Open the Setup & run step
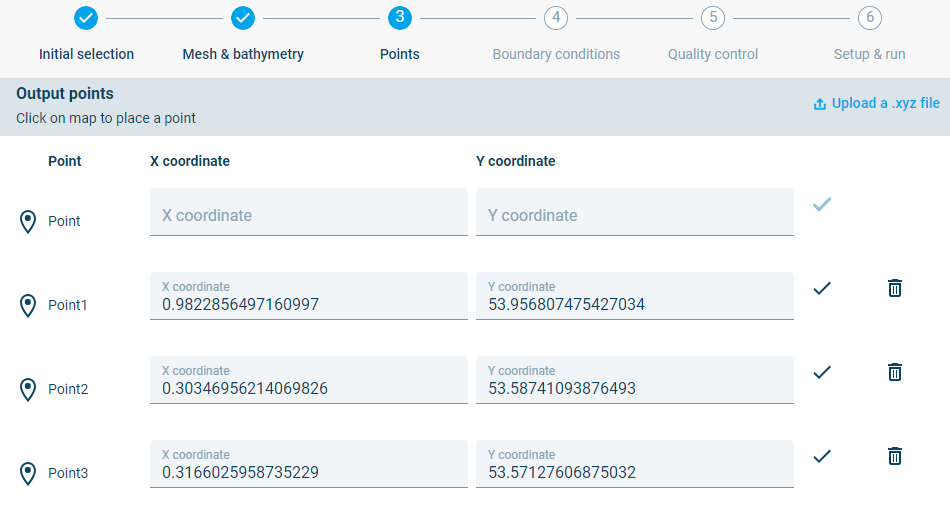950x517 pixels. [x=869, y=18]
